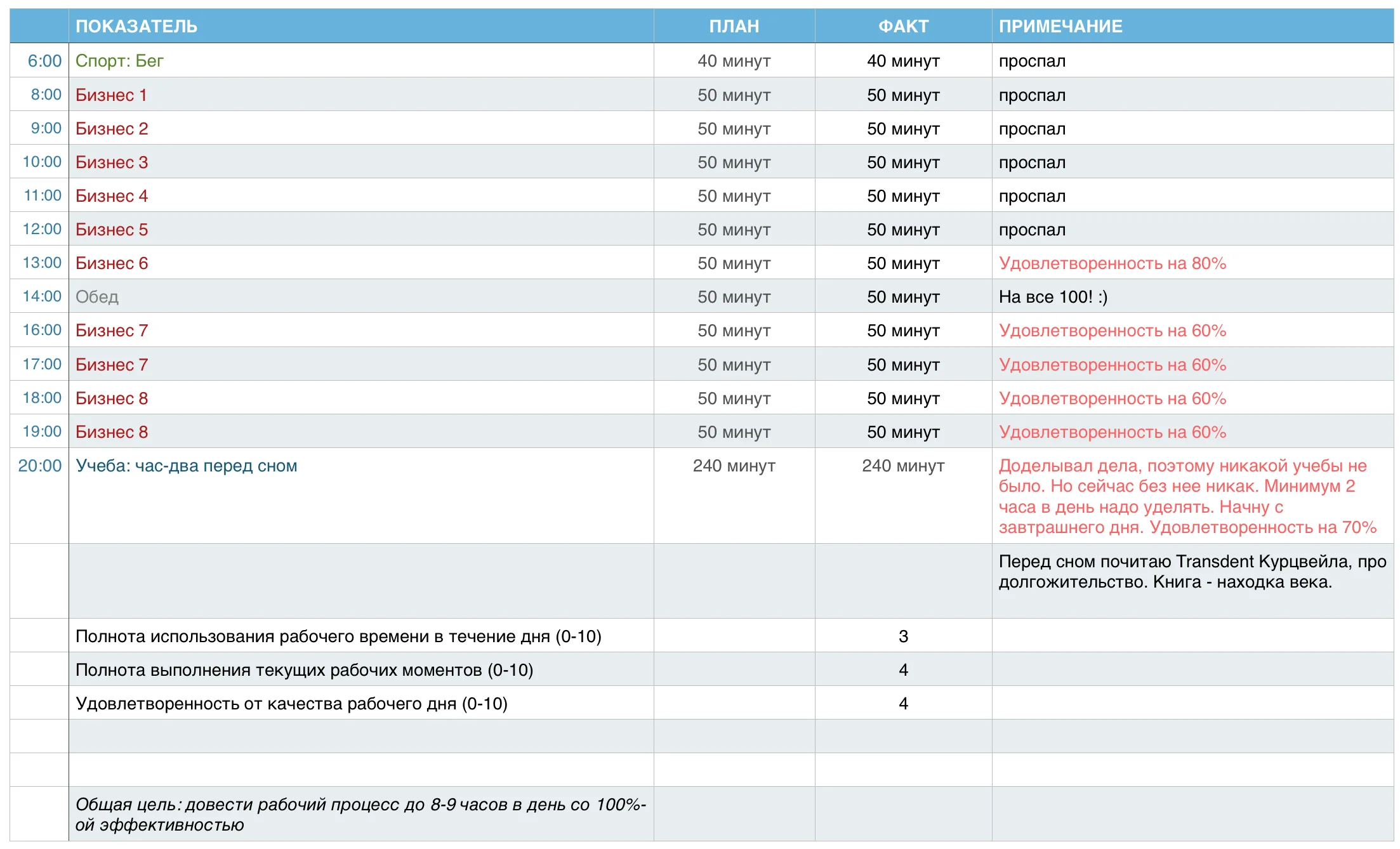The width and height of the screenshot is (1400, 849).
Task: Click the Учеба: час-два перед сном cell
Action: click(x=186, y=465)
